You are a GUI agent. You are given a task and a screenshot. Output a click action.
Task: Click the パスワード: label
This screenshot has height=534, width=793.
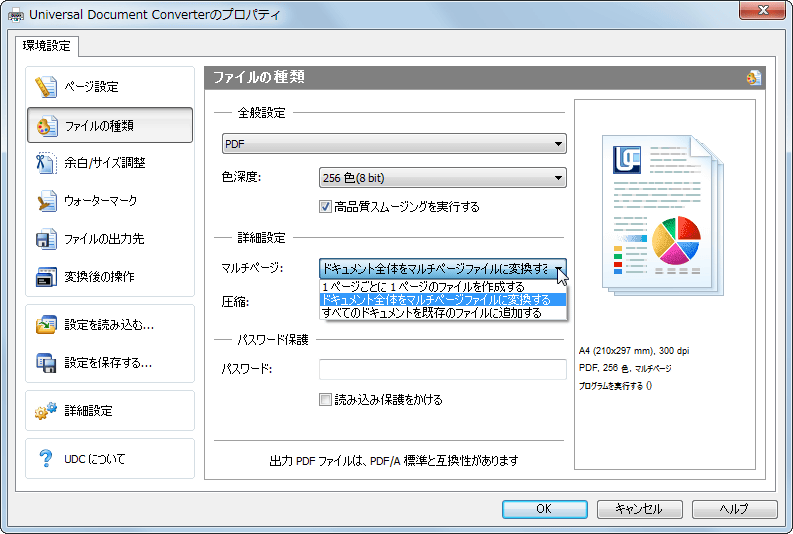pos(247,369)
